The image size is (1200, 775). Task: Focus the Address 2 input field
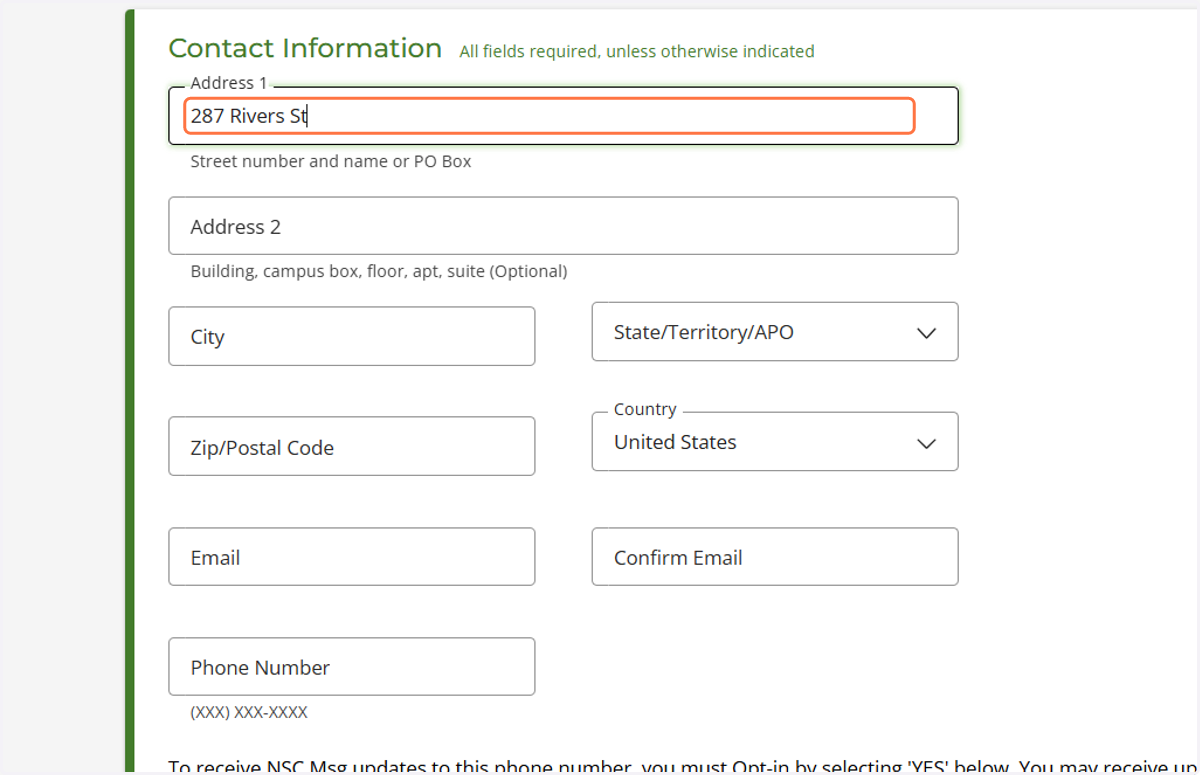click(x=563, y=226)
